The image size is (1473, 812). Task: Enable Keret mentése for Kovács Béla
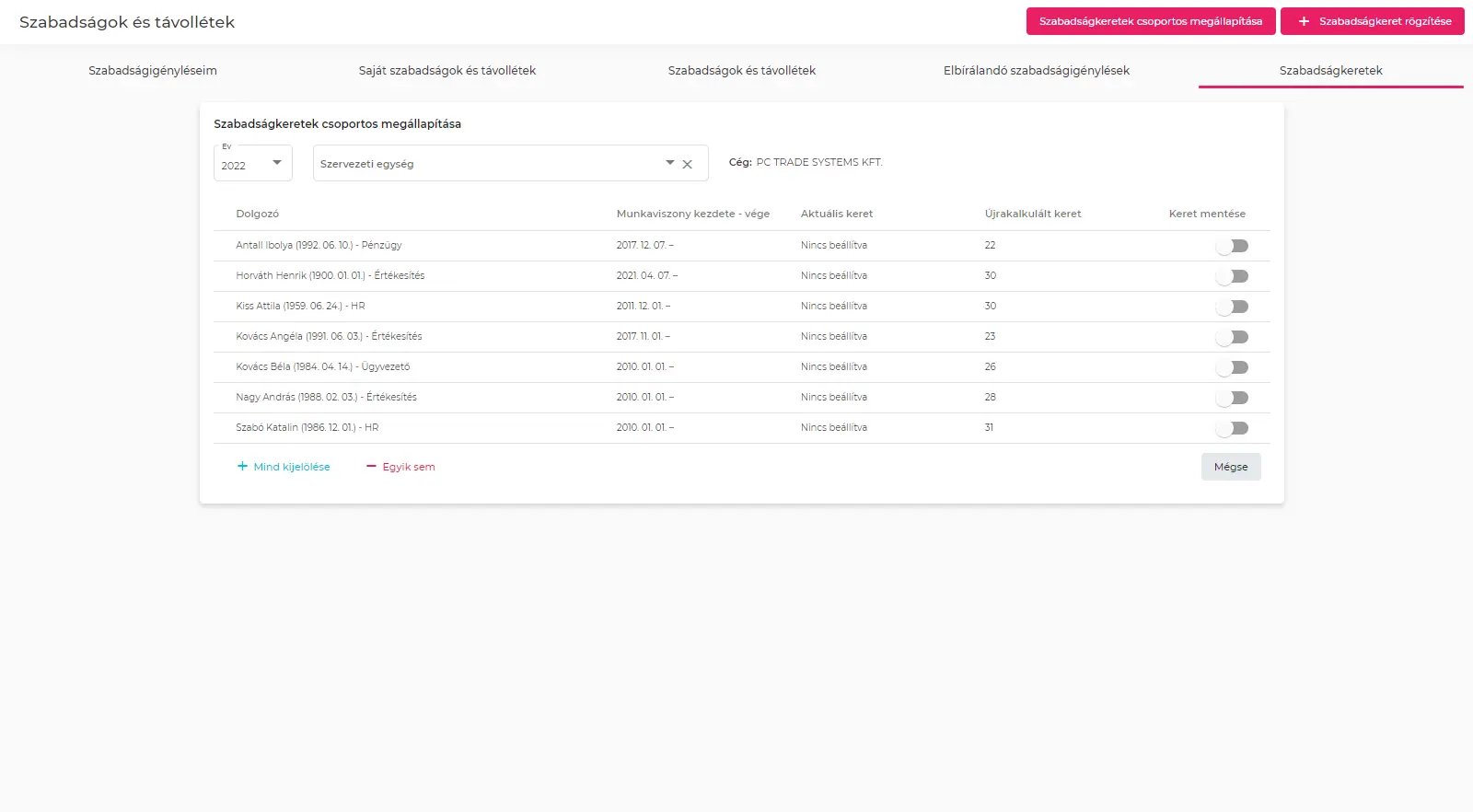coord(1231,367)
